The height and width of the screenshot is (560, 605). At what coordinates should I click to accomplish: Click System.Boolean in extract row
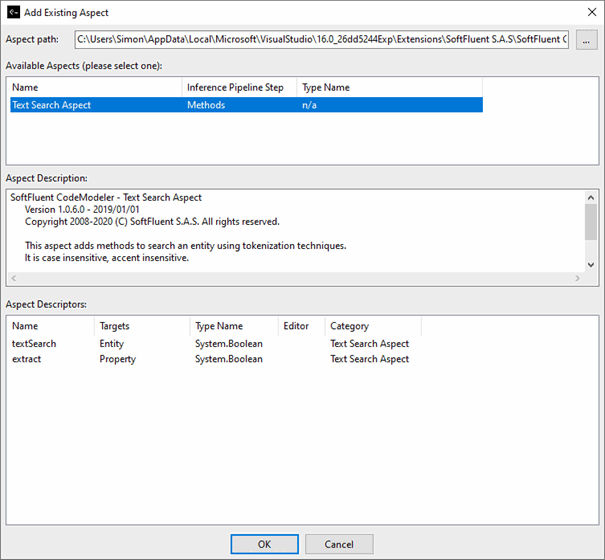click(229, 359)
